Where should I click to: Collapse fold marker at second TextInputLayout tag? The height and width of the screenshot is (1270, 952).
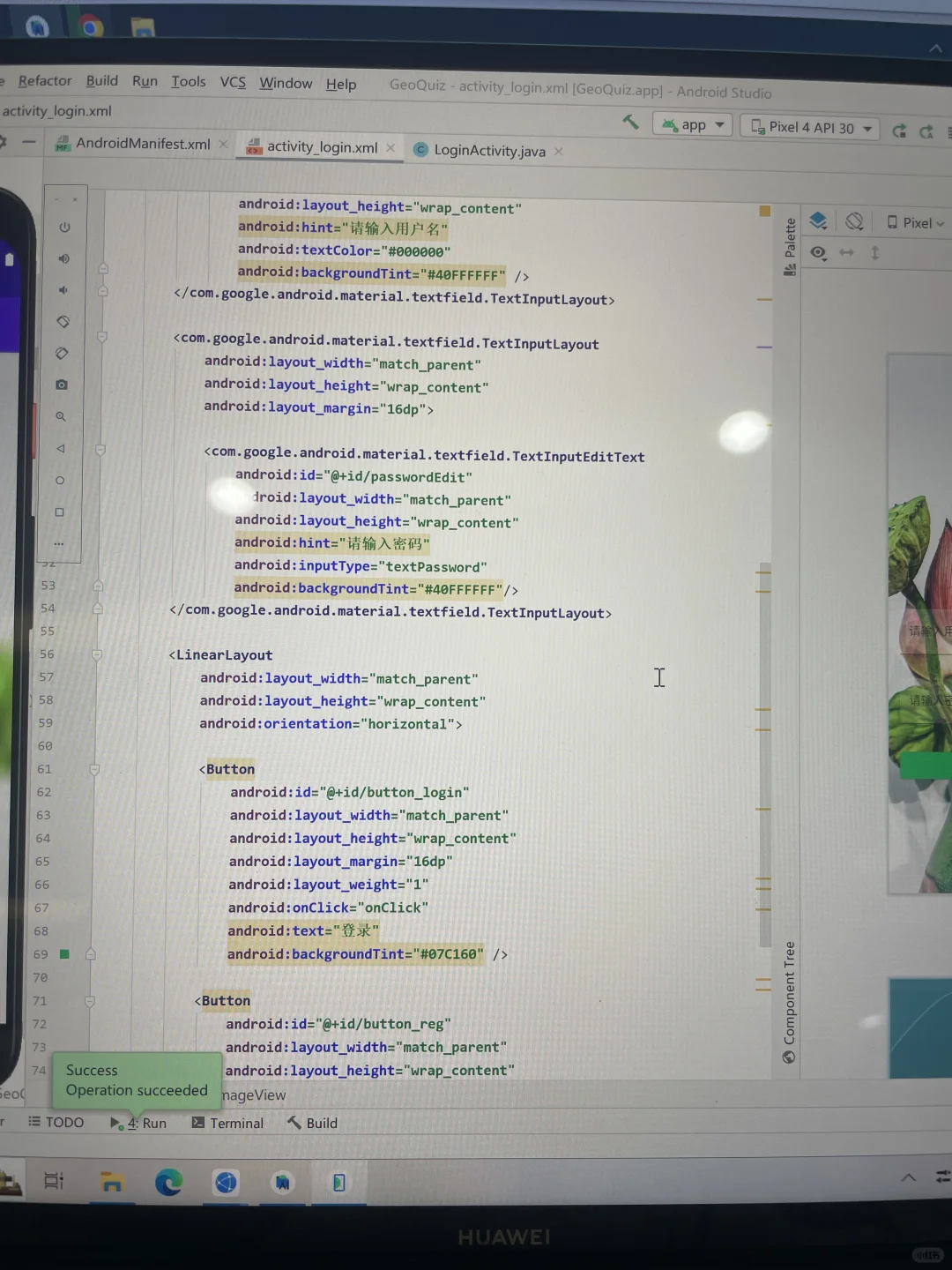click(x=102, y=337)
